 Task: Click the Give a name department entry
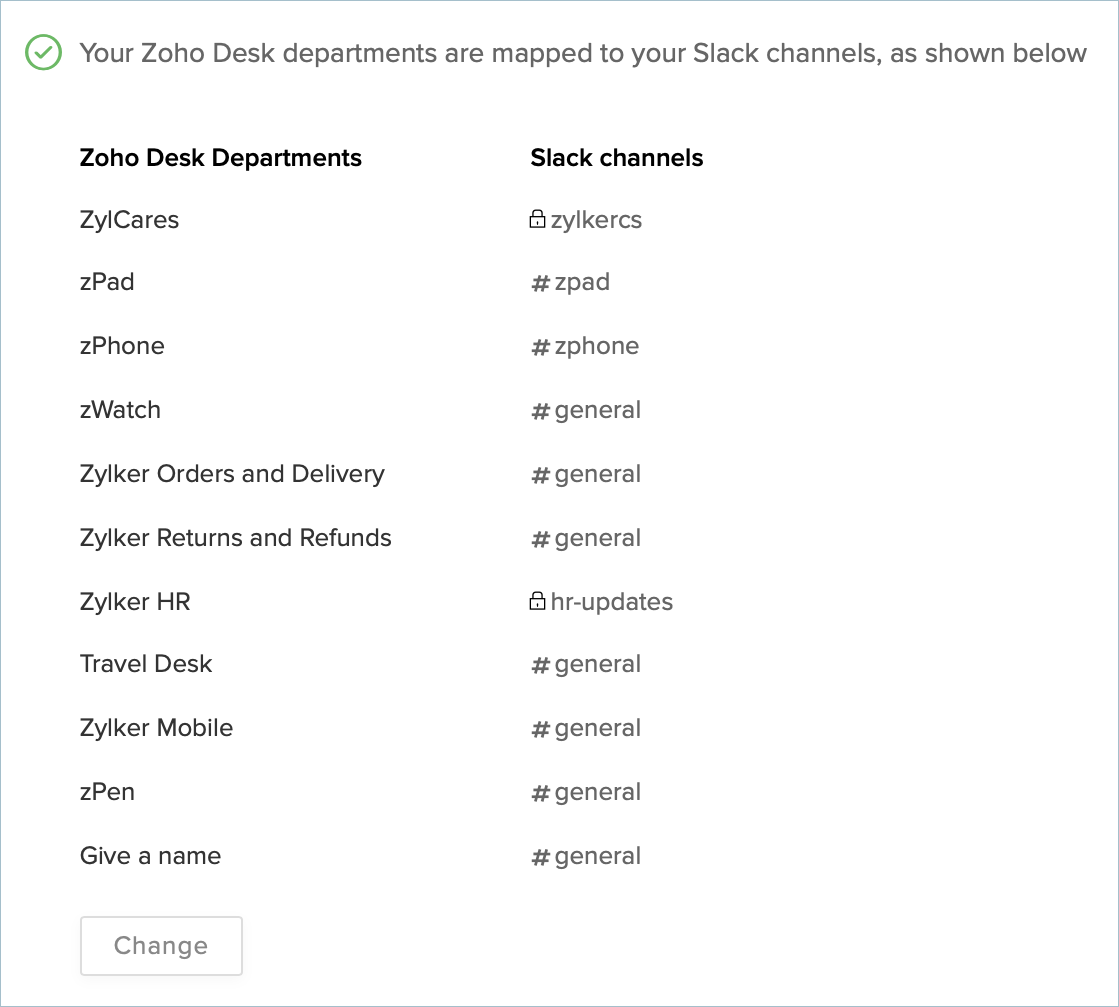(x=150, y=856)
